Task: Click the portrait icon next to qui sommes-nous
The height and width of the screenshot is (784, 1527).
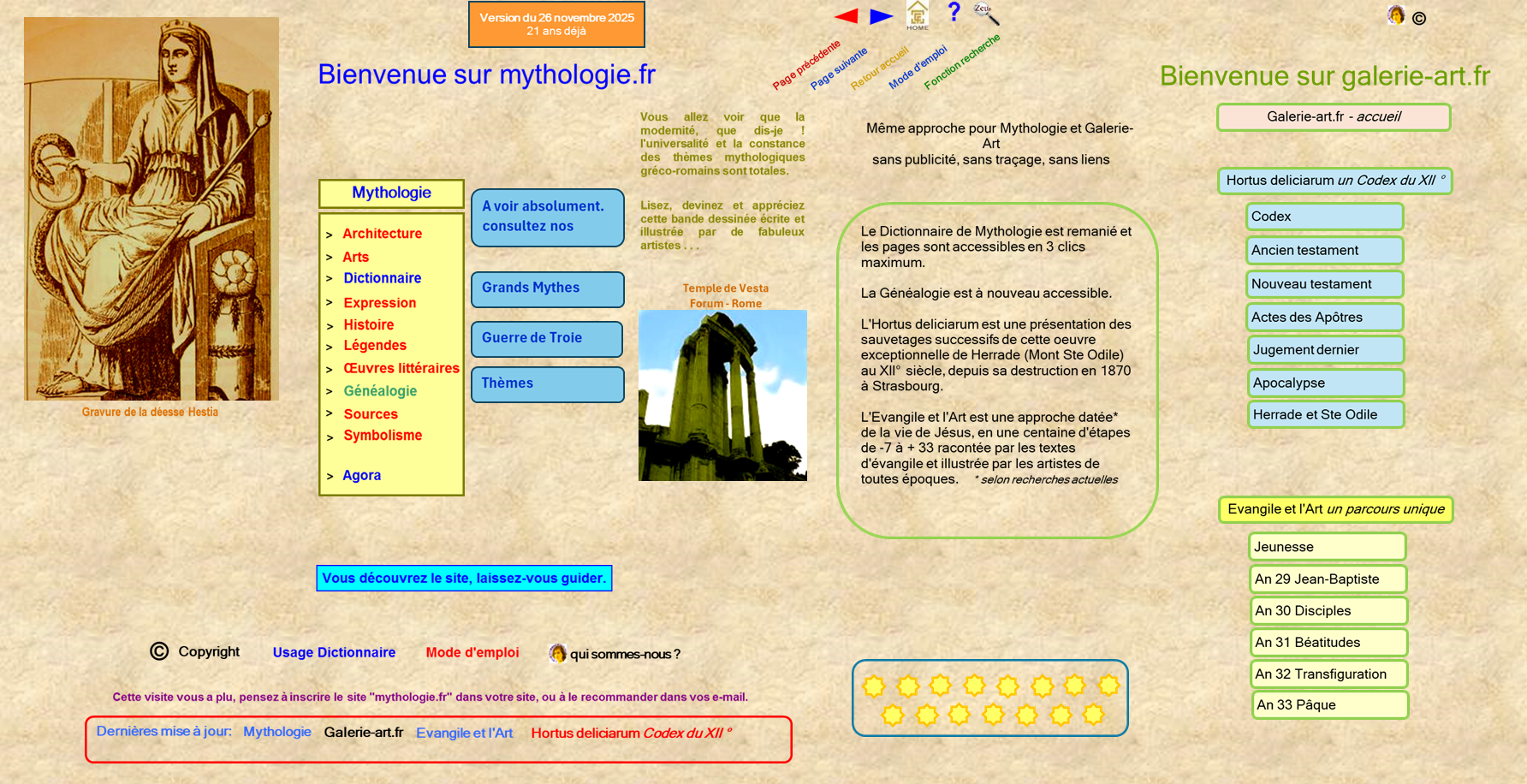Action: coord(557,653)
